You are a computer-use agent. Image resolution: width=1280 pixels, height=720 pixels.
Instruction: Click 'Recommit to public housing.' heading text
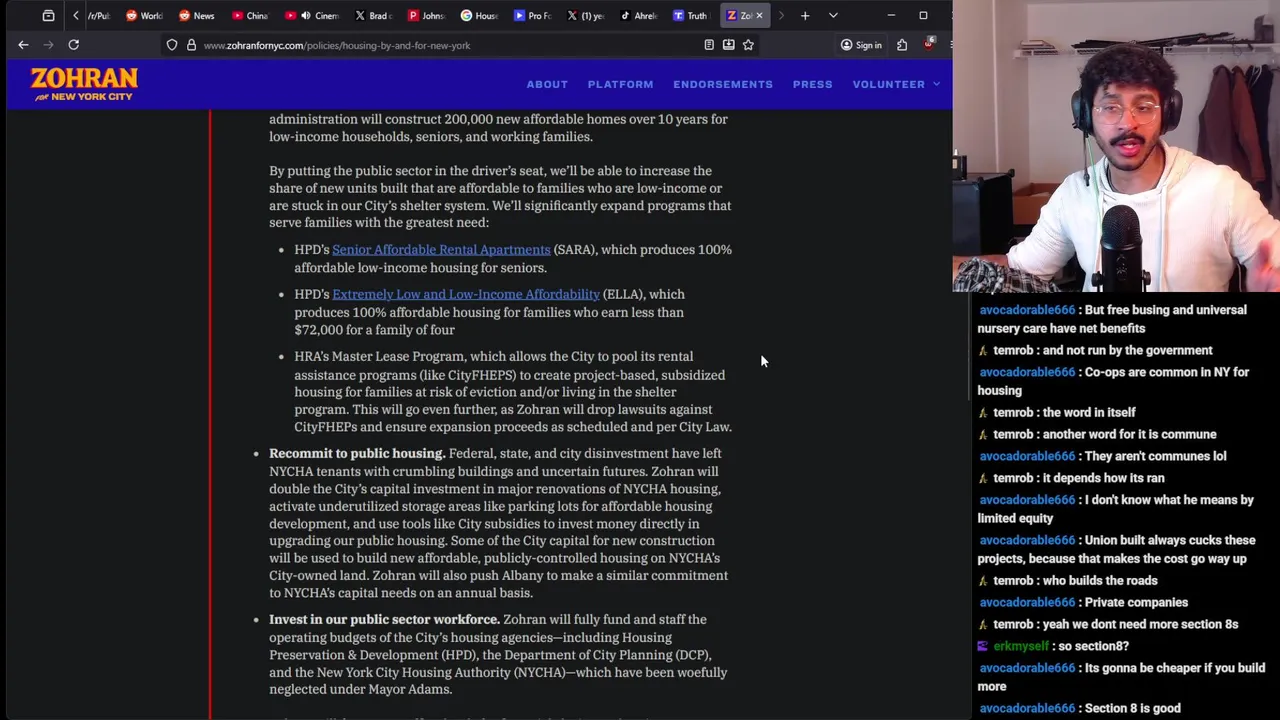pos(357,454)
